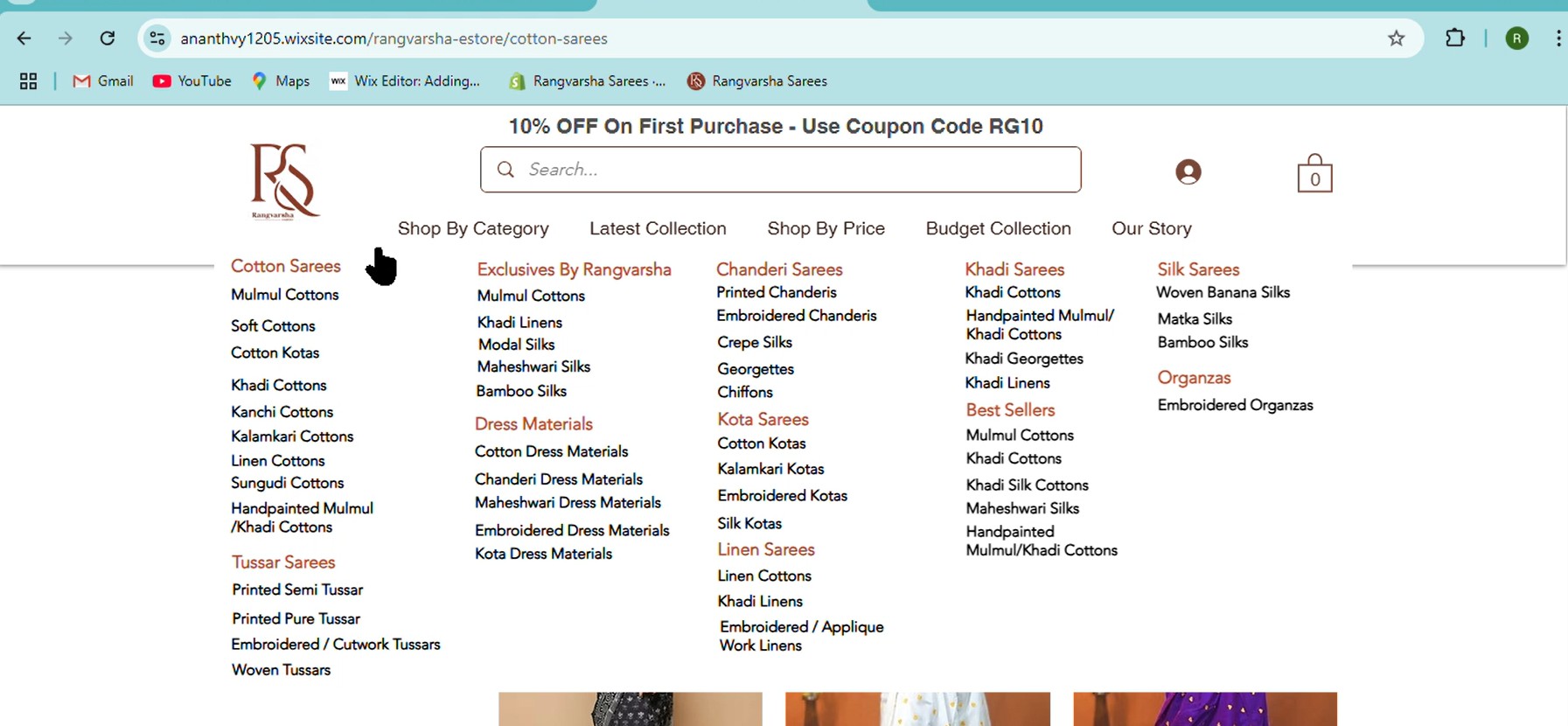The image size is (1568, 726).
Task: Open the Latest Collection menu item
Action: [658, 228]
